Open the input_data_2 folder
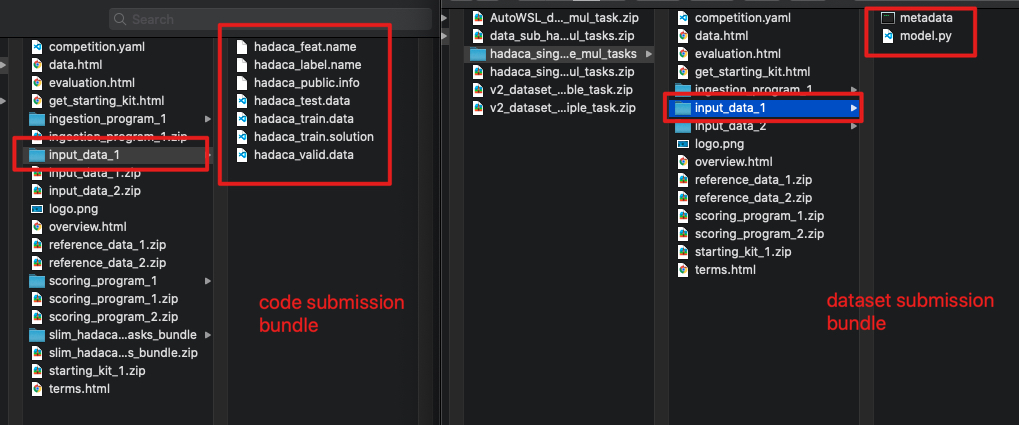The height and width of the screenshot is (425, 1019). [730, 126]
